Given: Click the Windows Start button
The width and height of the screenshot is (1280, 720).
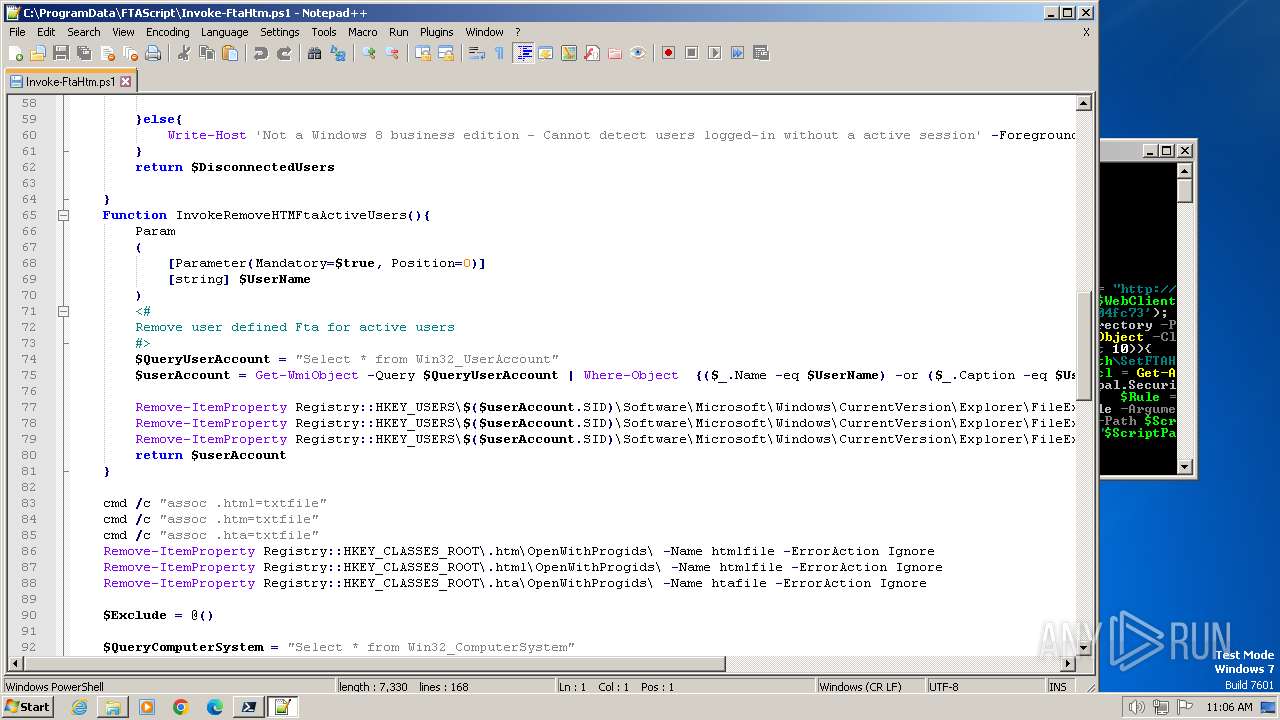Looking at the screenshot, I should [27, 707].
